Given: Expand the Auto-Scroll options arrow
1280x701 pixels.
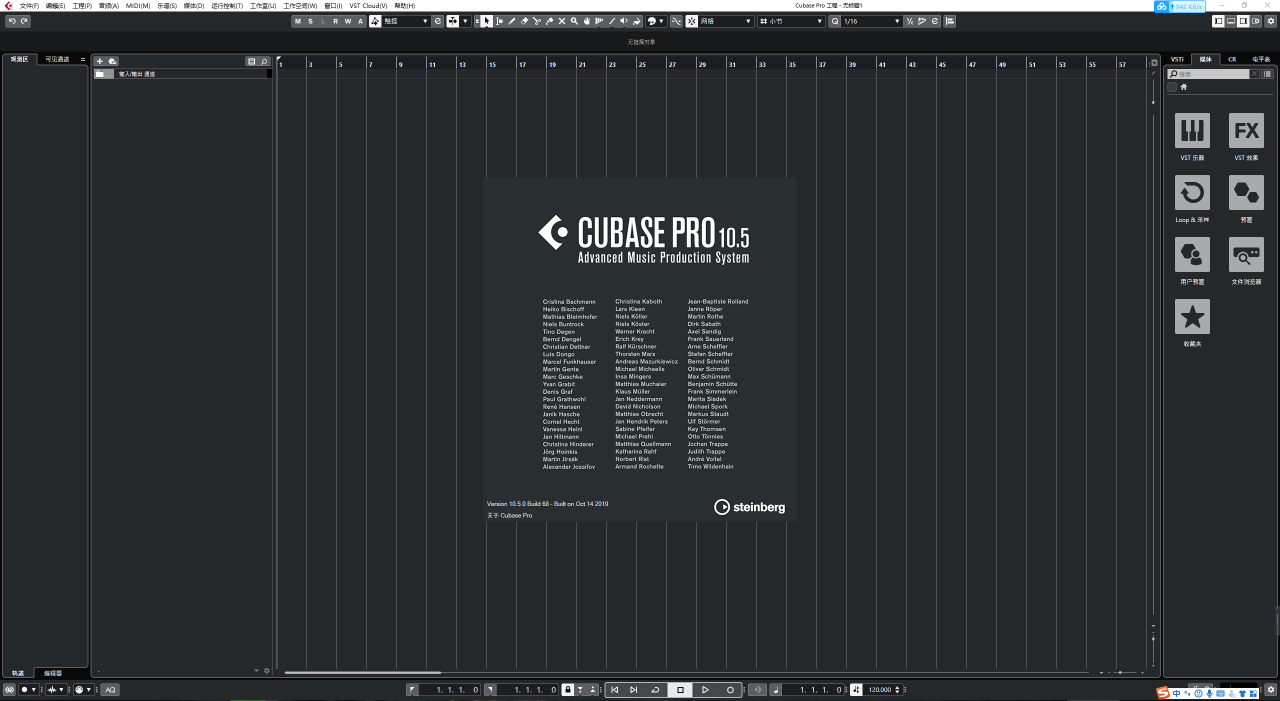Looking at the screenshot, I should coord(465,21).
